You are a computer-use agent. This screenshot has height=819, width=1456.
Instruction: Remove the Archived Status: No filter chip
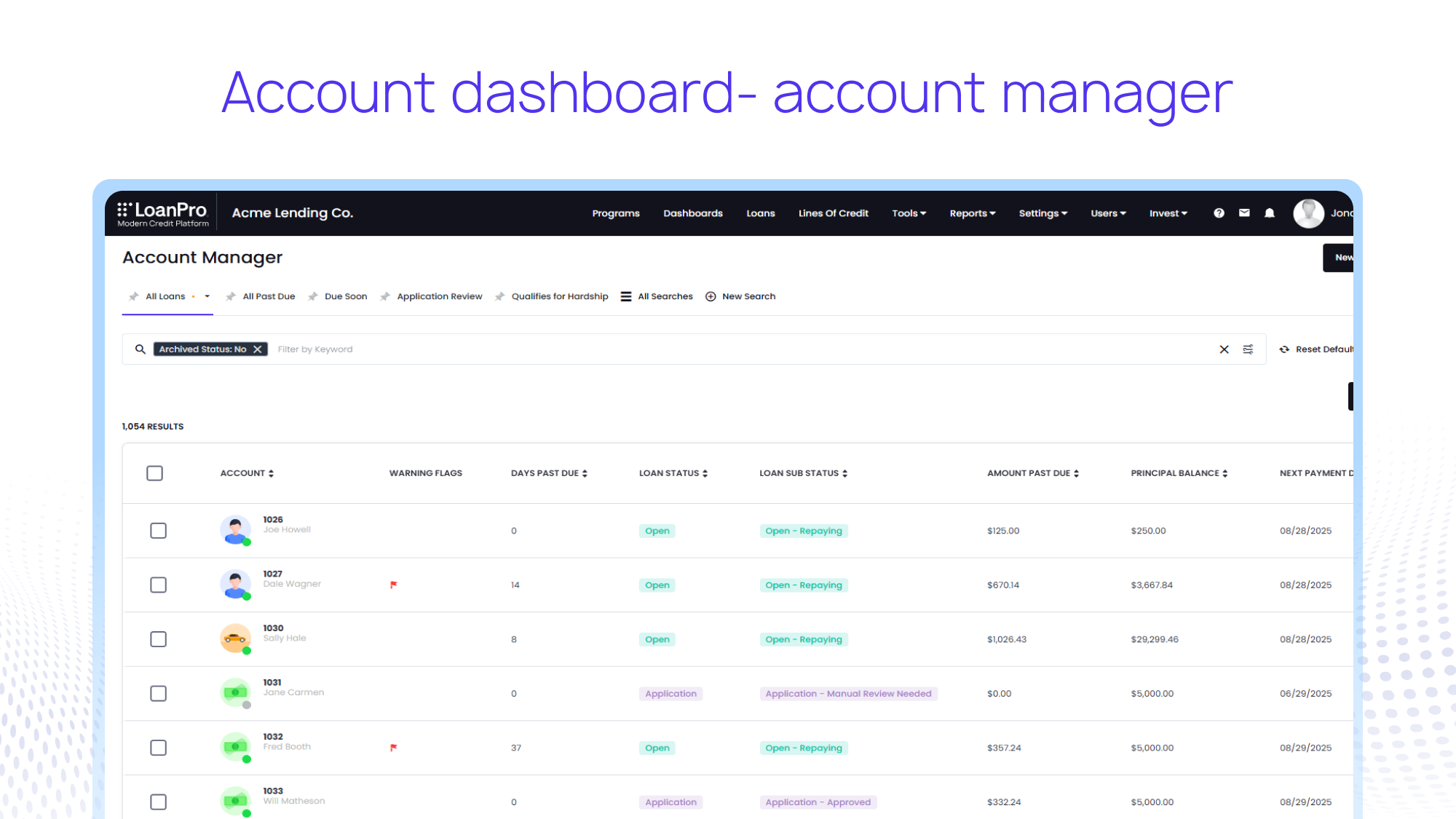(x=258, y=349)
